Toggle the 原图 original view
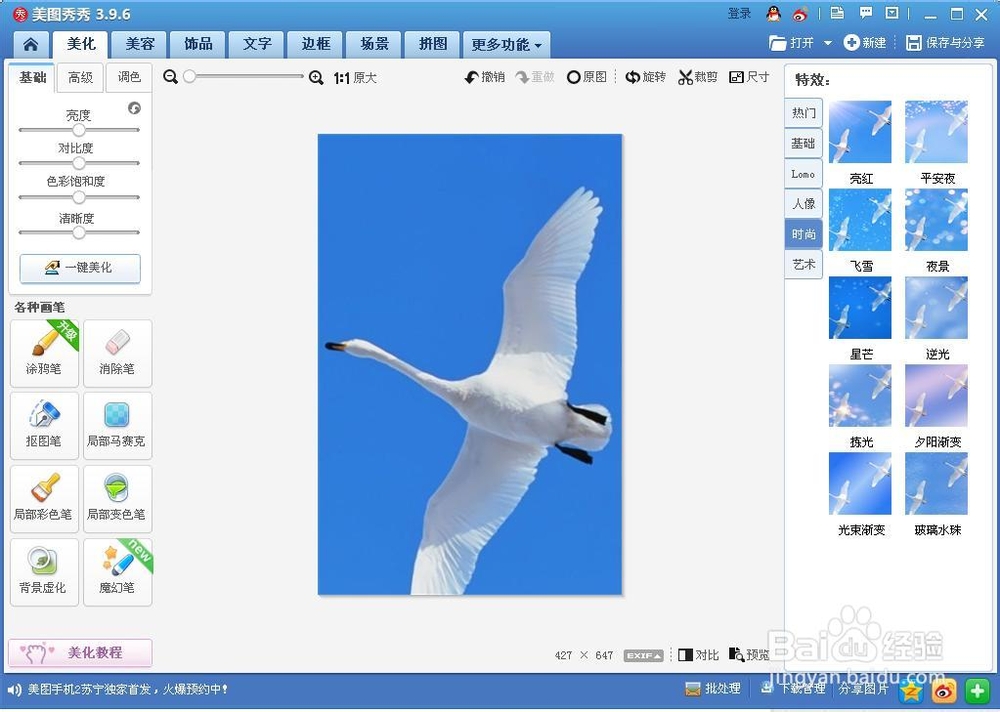The width and height of the screenshot is (1000, 712). (587, 77)
